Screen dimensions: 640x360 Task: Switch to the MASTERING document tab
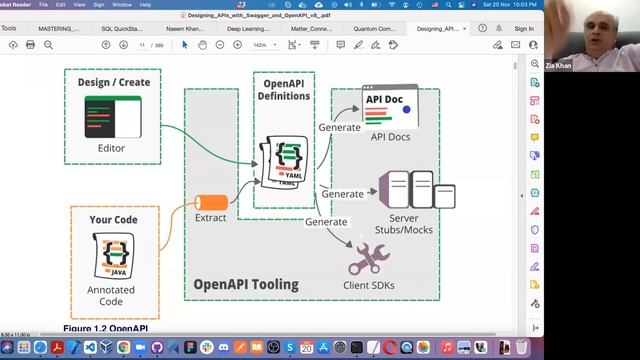[58, 29]
